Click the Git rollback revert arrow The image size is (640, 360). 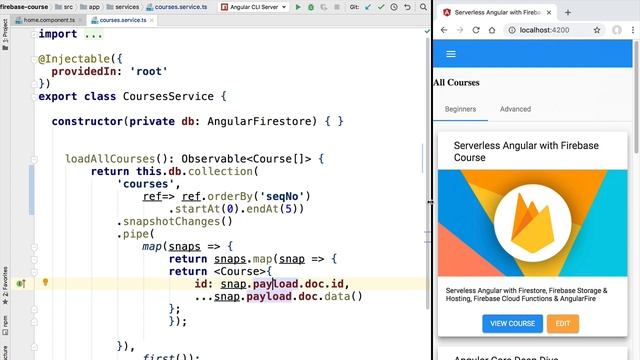(x=407, y=7)
